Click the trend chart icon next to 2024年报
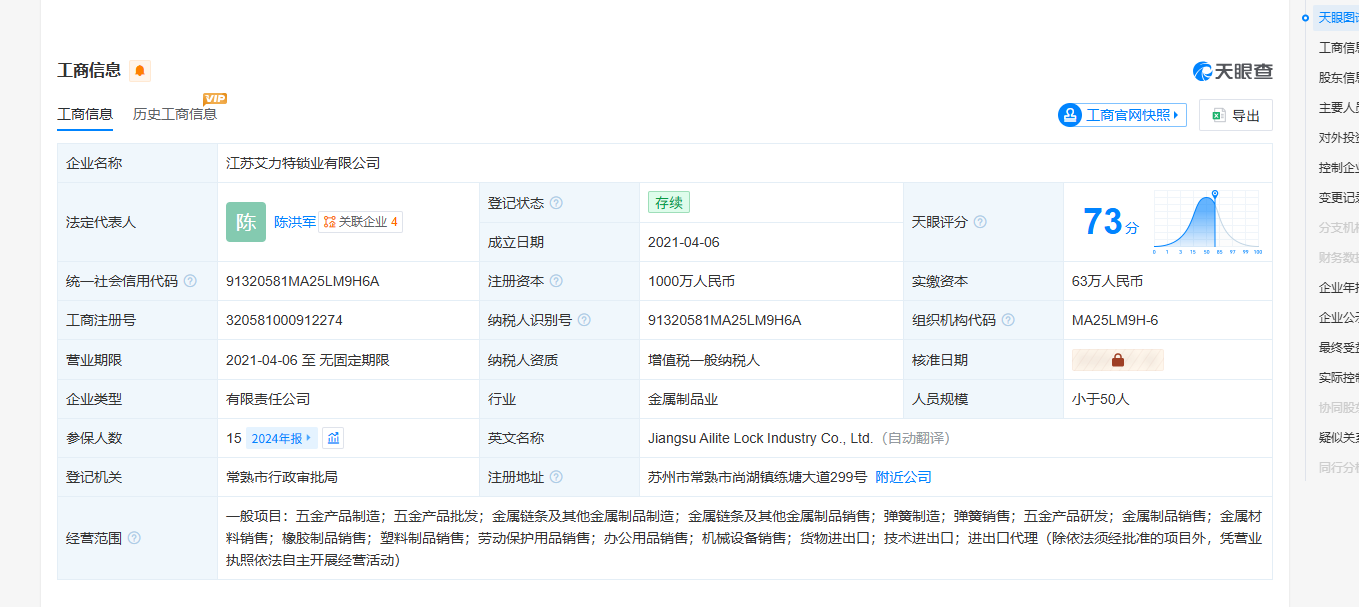Viewport: 1359px width, 607px height. [x=333, y=438]
